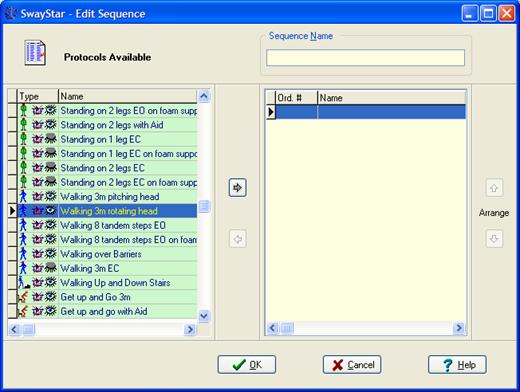
Task: Click protocols list vertical scrollbar thumb
Action: [x=204, y=206]
